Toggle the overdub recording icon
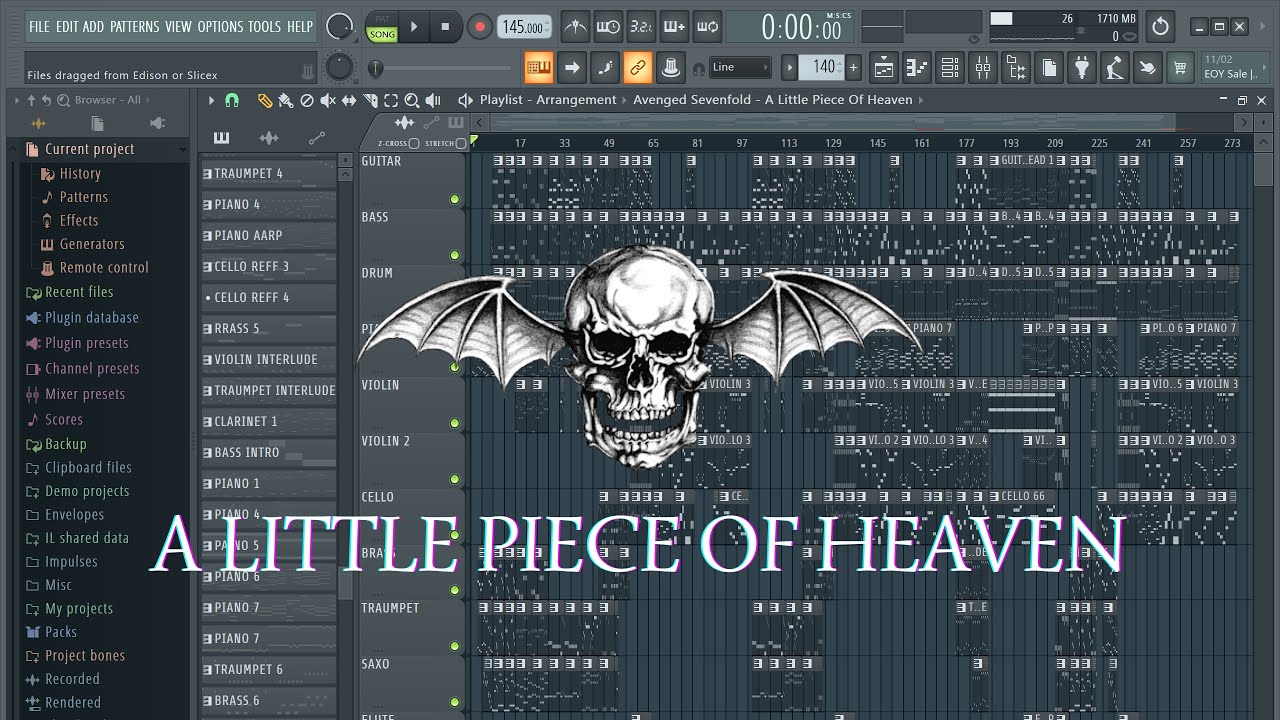1280x720 pixels. 674,27
